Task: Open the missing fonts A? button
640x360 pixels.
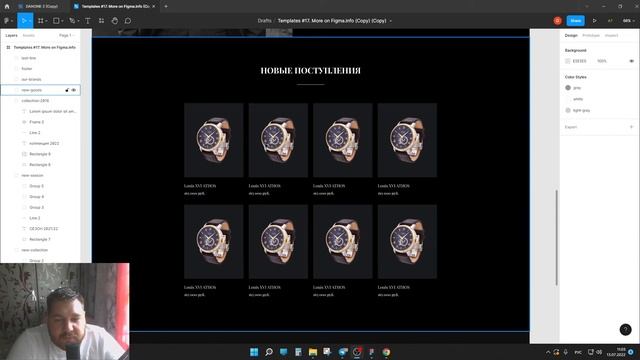Action: [x=610, y=21]
